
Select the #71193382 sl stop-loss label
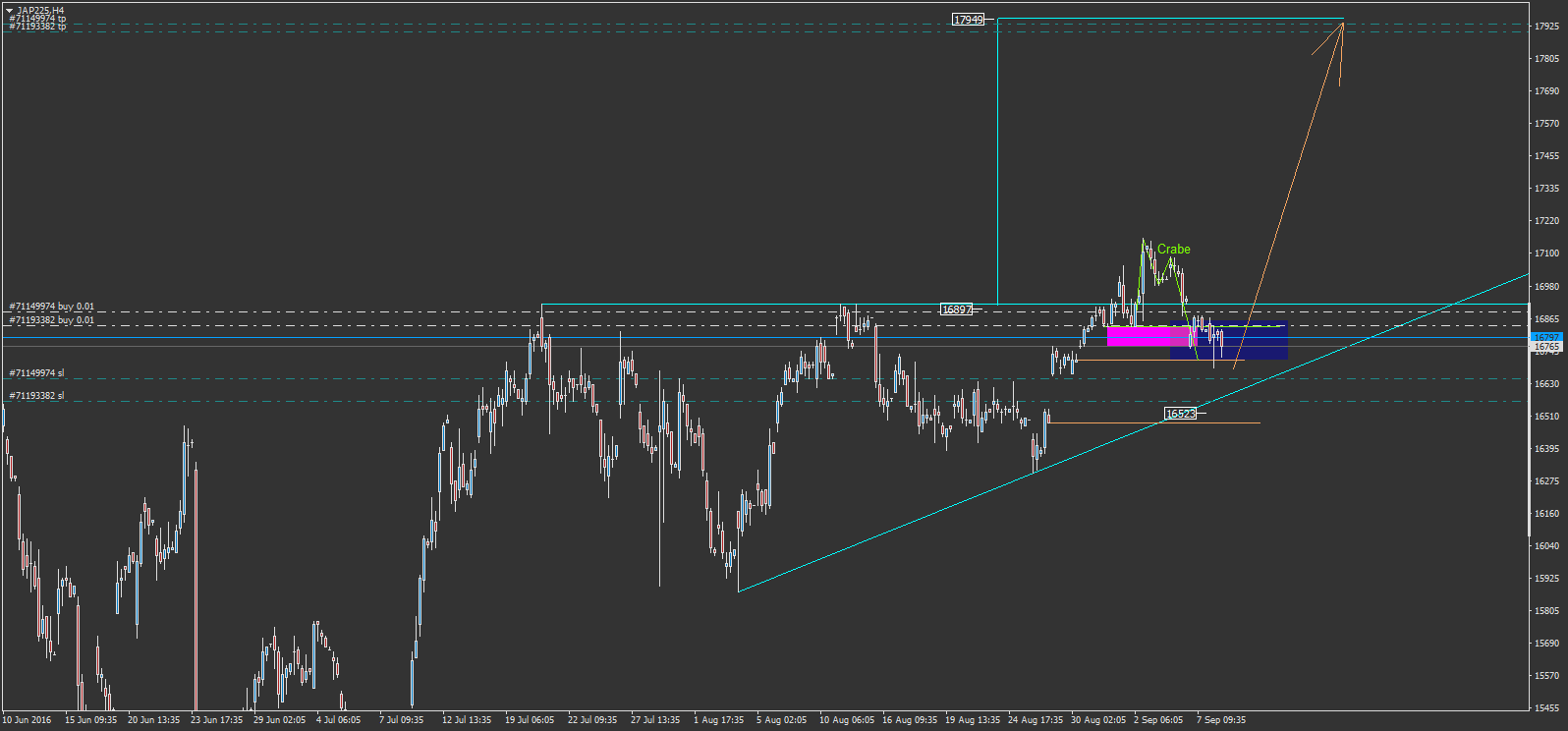point(36,396)
